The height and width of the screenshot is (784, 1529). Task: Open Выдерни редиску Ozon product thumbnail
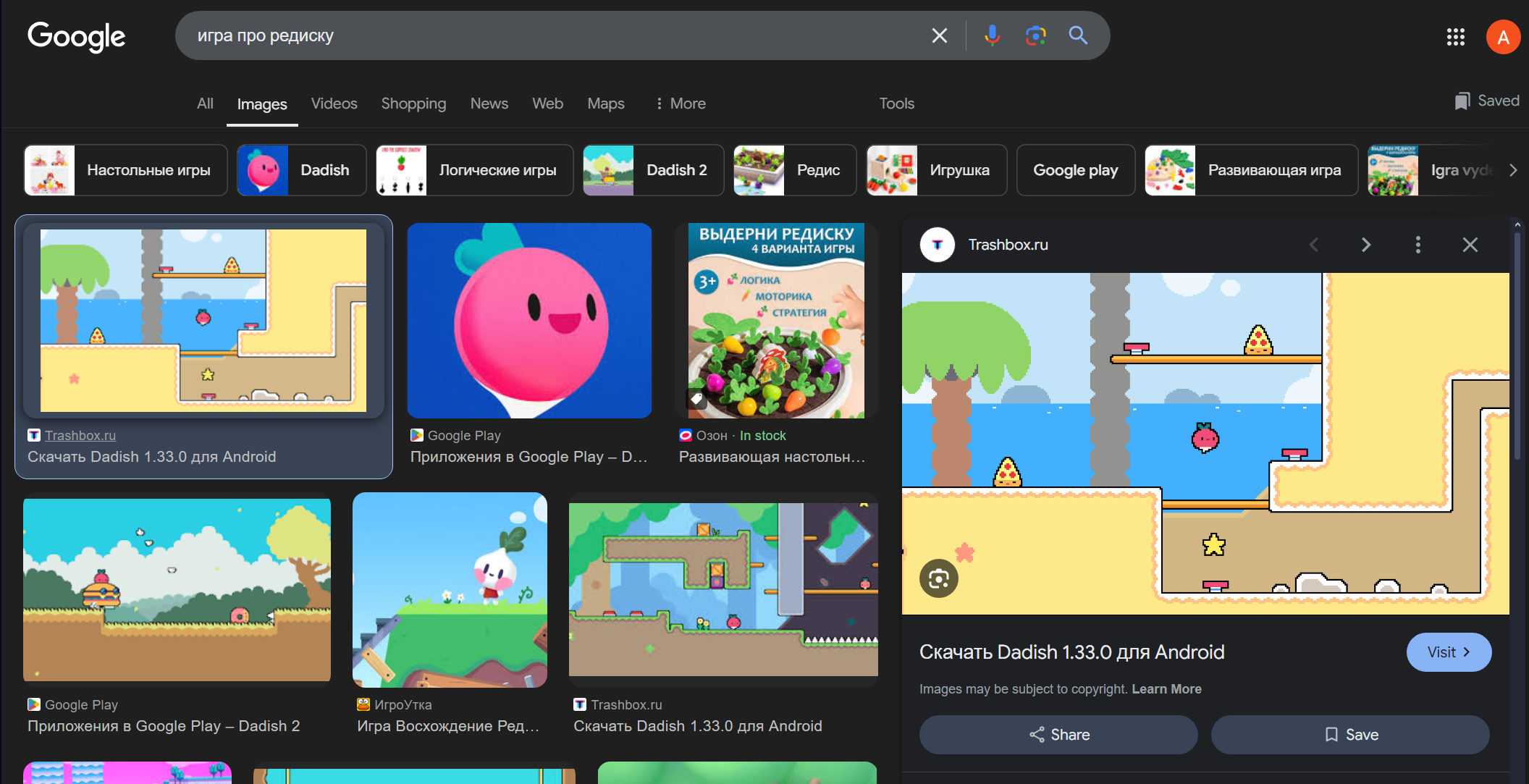pyautogui.click(x=776, y=321)
